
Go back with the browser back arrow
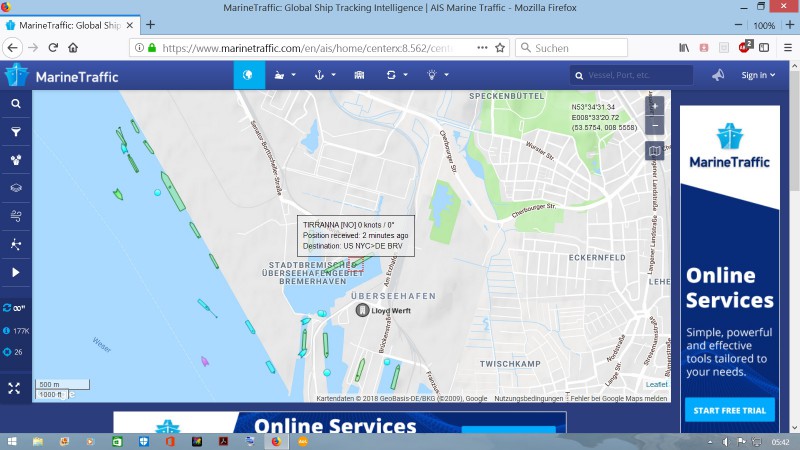(13, 48)
